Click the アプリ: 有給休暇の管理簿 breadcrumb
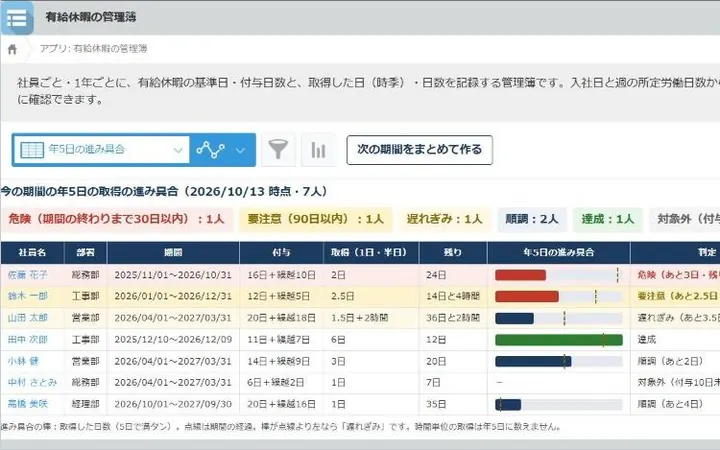The image size is (720, 450). tap(93, 49)
